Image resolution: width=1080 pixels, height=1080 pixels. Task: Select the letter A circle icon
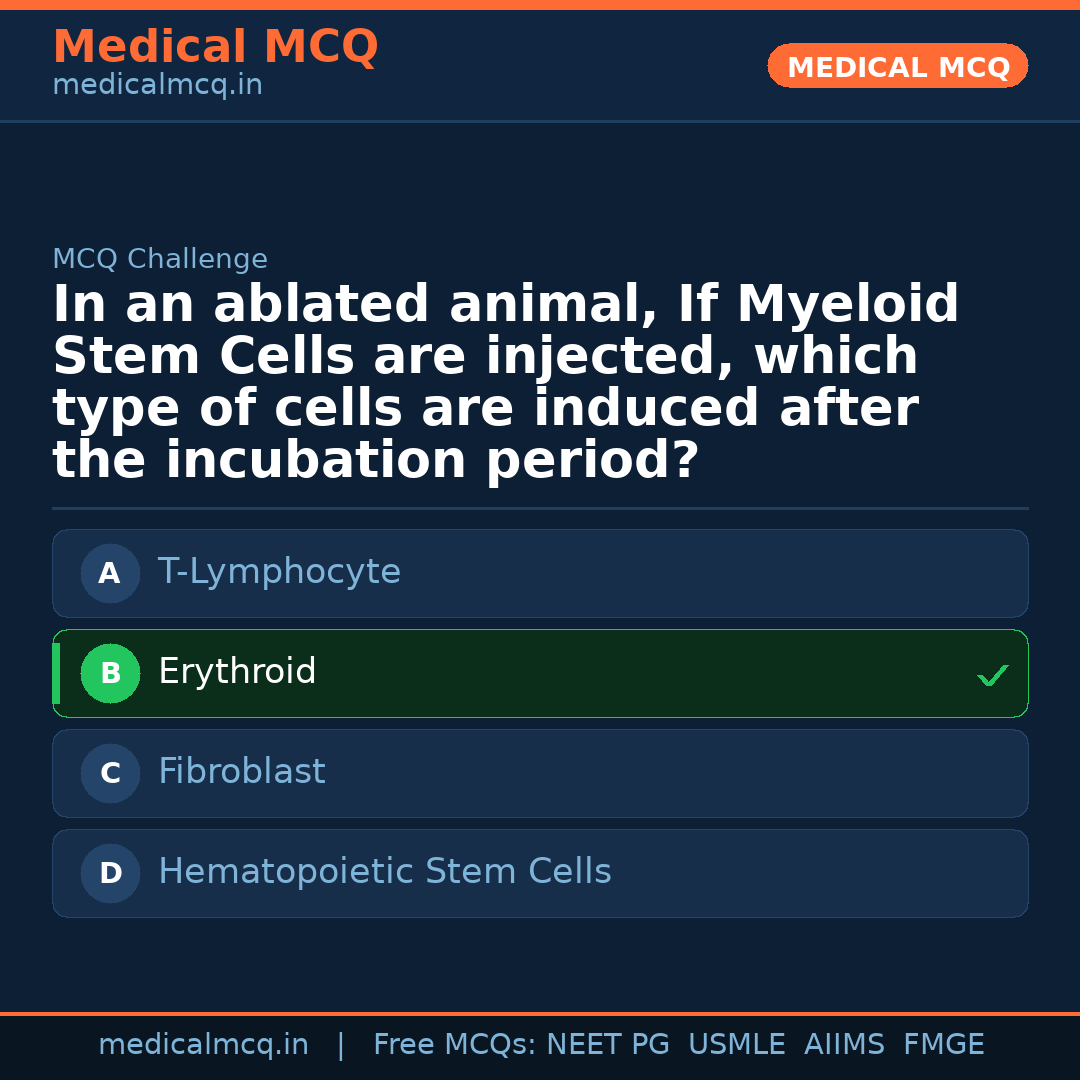pos(110,574)
